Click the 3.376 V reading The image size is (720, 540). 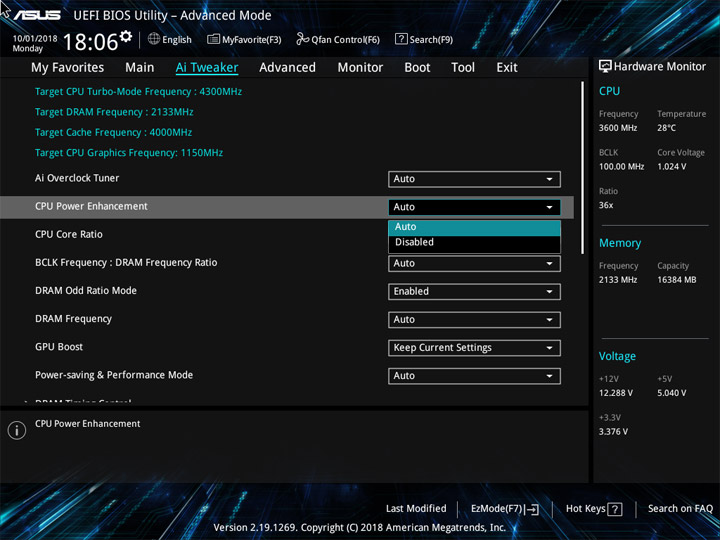[x=613, y=432]
